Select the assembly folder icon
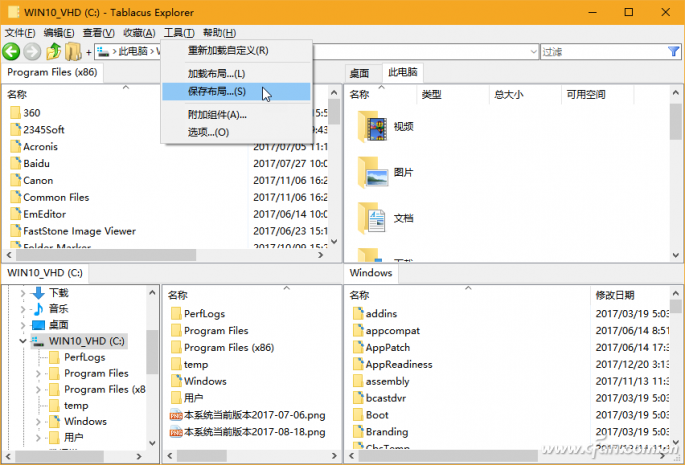This screenshot has width=685, height=465. point(358,381)
